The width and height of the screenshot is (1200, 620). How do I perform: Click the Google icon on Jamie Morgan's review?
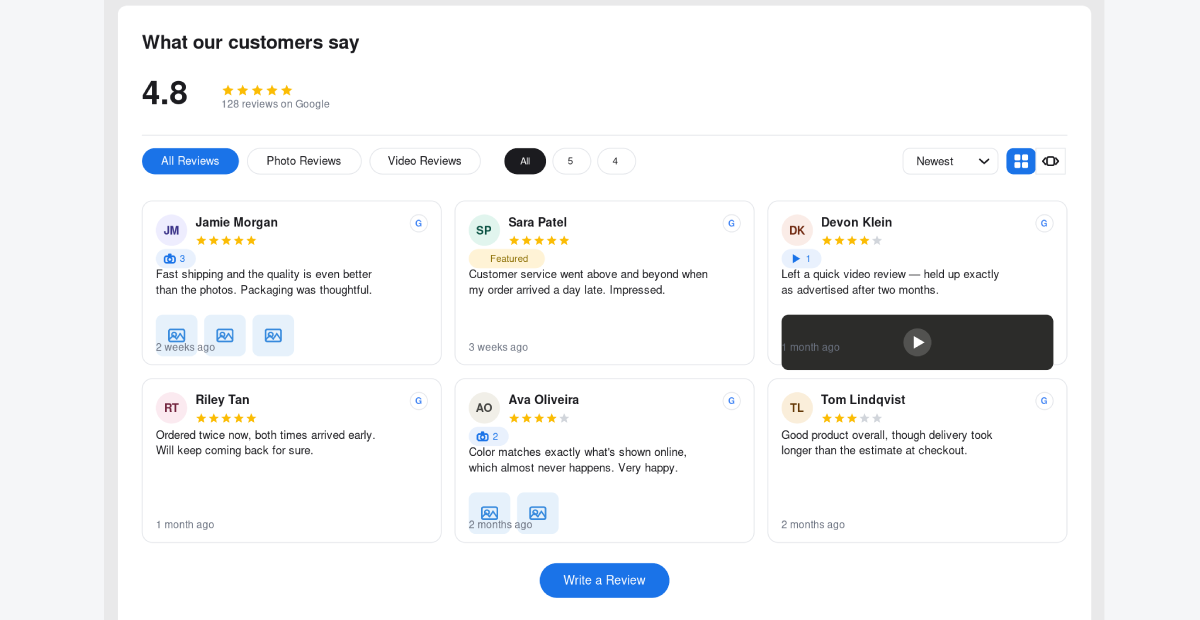pos(419,223)
